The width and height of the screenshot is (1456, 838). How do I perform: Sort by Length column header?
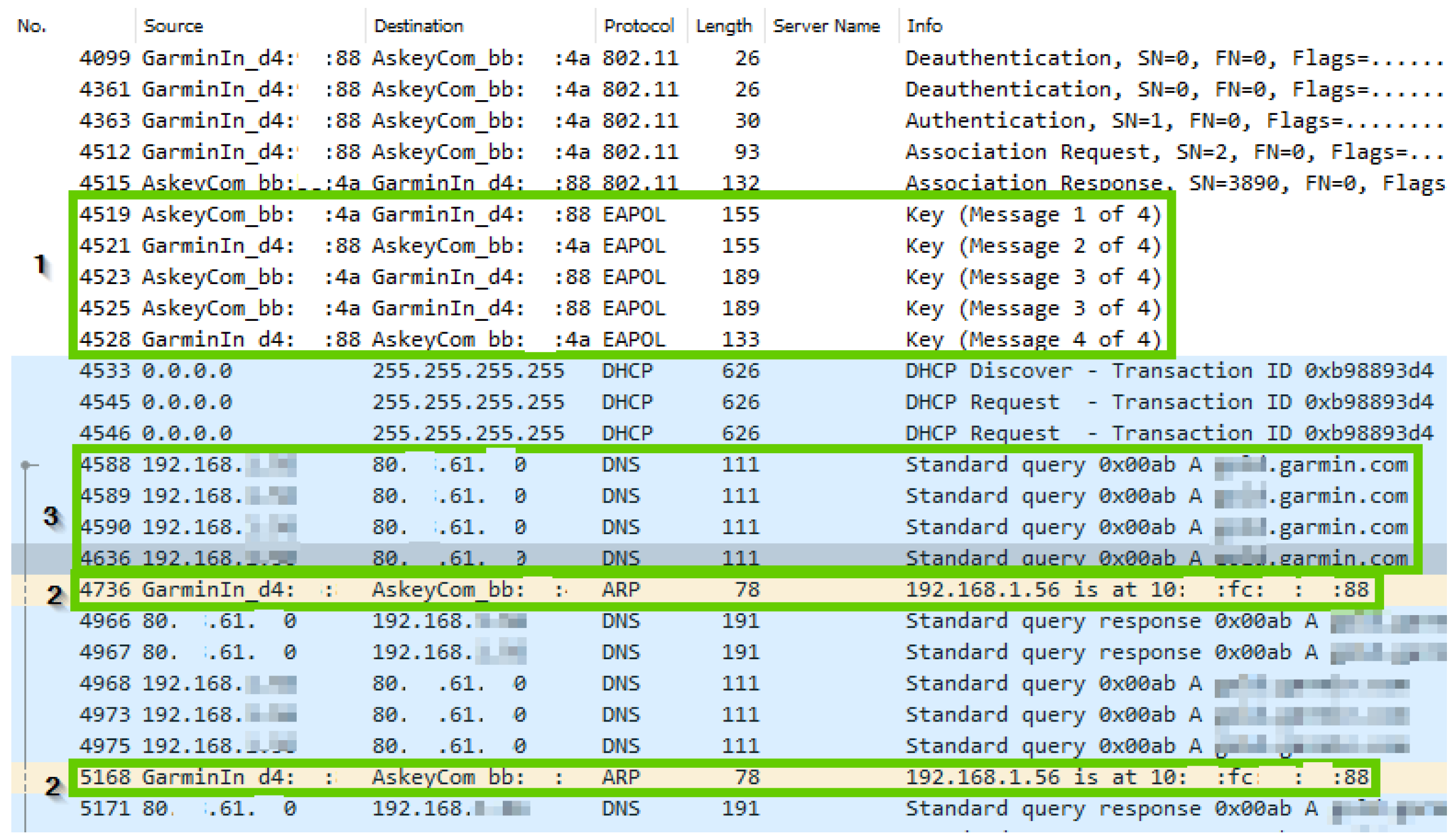coord(723,26)
